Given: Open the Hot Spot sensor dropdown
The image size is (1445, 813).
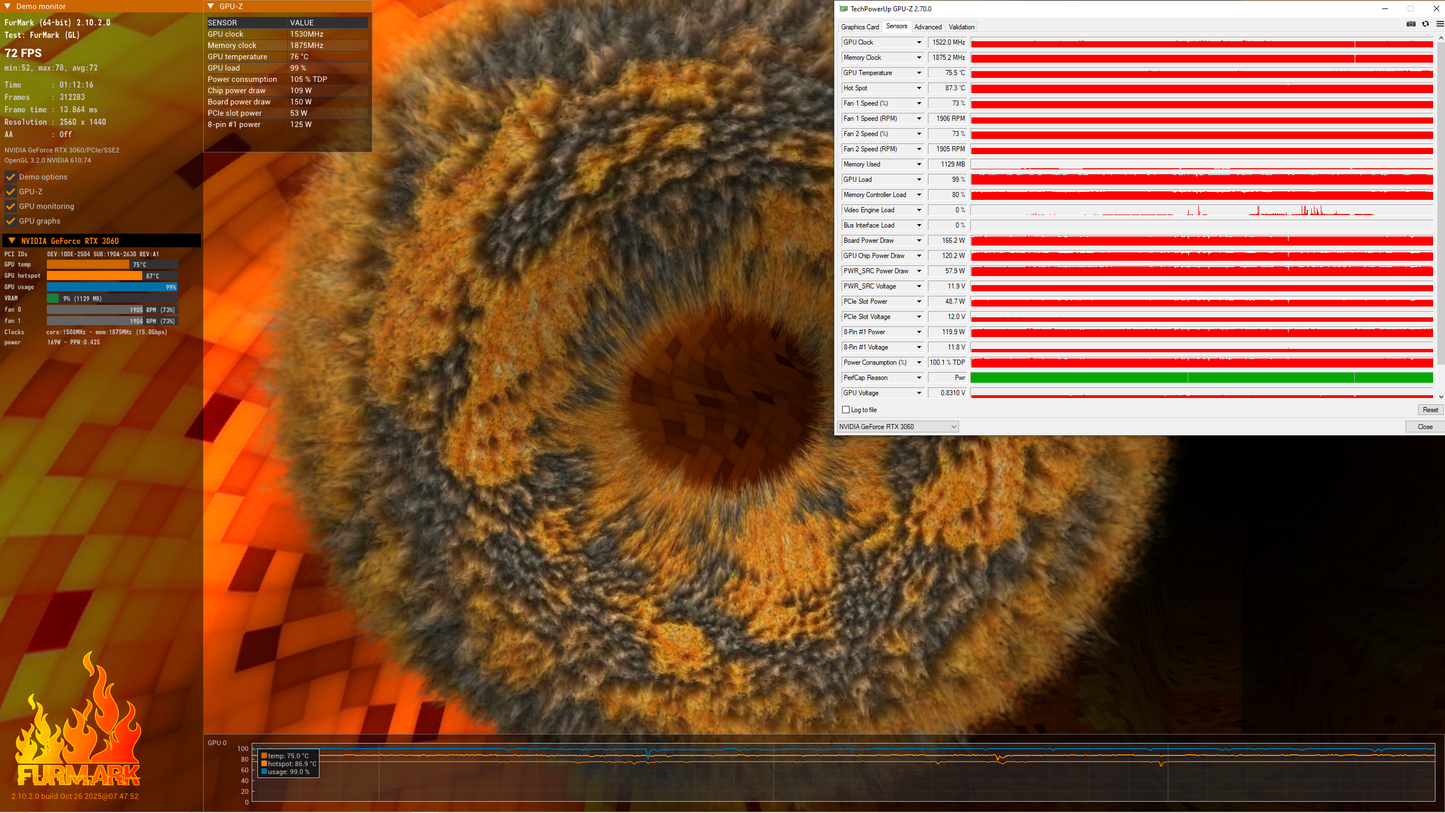Looking at the screenshot, I should click(x=919, y=88).
